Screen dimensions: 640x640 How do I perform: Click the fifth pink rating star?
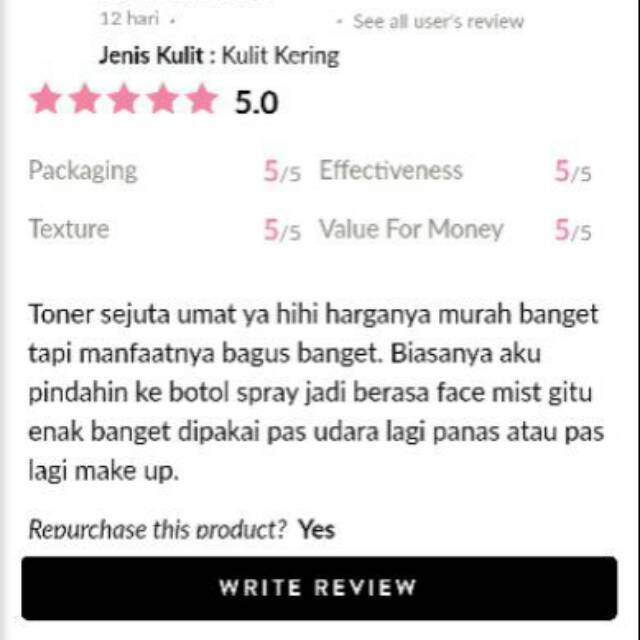coord(202,98)
